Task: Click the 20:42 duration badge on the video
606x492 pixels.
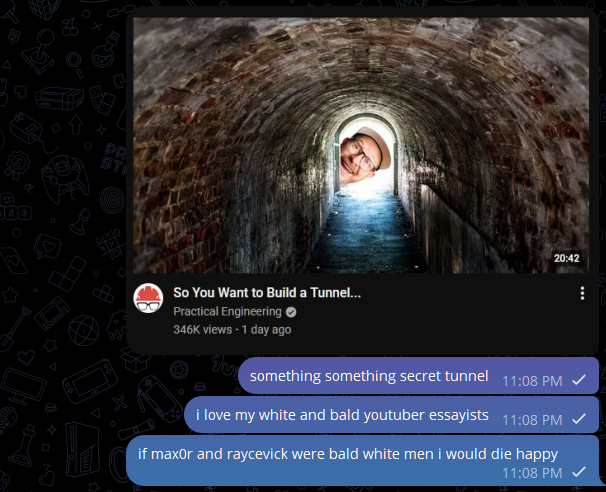Action: (x=566, y=258)
